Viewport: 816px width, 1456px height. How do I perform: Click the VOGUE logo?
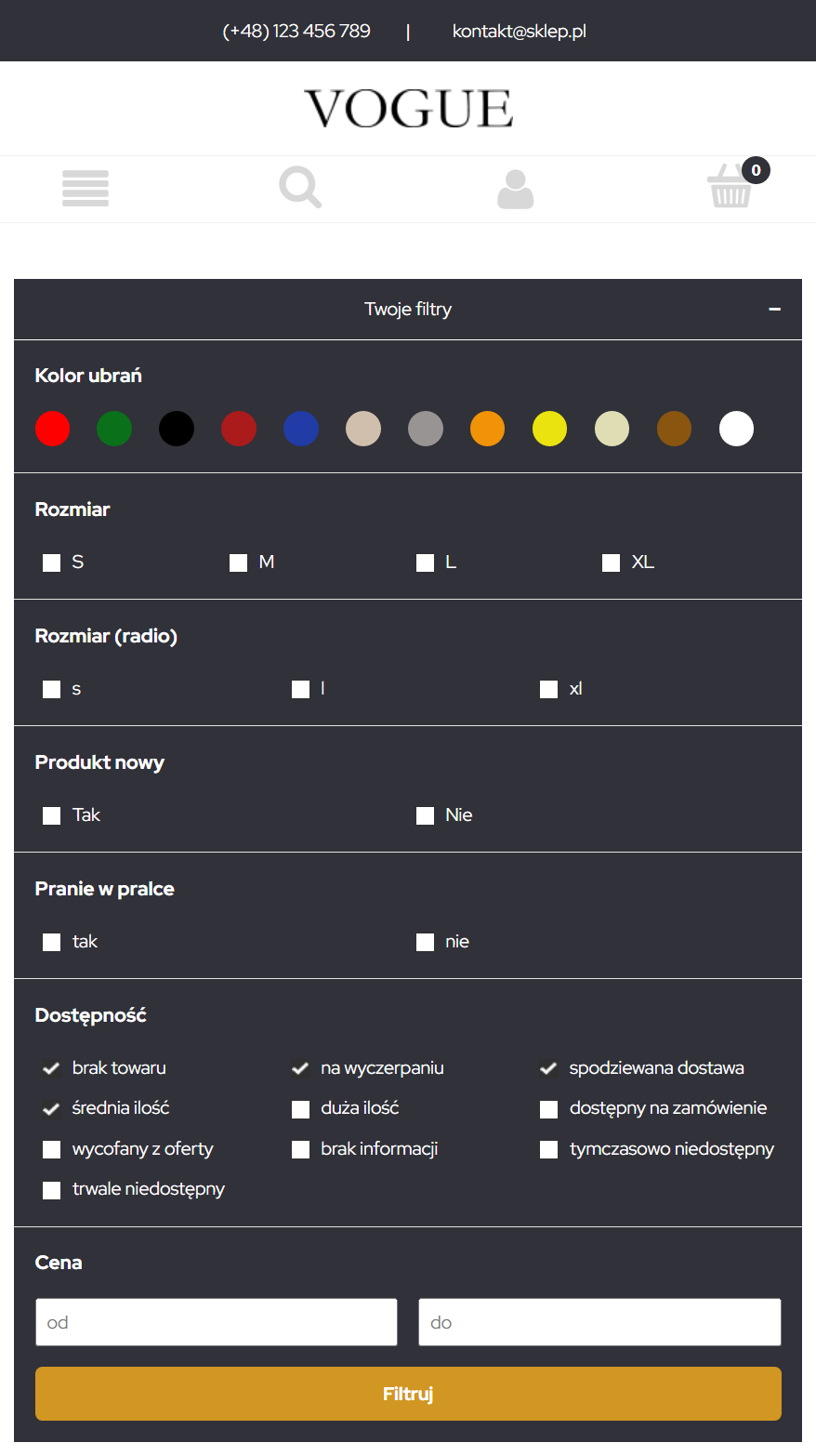pos(408,109)
